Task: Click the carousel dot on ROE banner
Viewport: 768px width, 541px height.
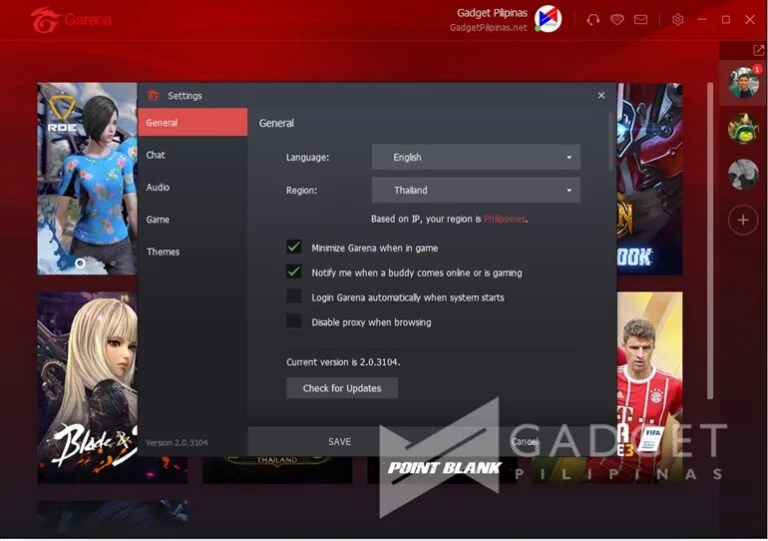Action: pos(80,263)
